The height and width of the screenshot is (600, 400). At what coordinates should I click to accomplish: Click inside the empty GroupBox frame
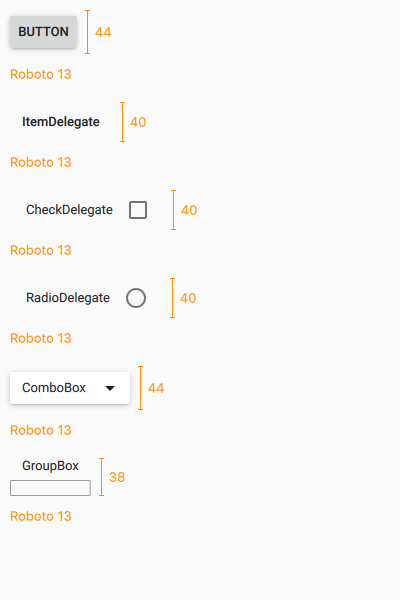(x=50, y=488)
